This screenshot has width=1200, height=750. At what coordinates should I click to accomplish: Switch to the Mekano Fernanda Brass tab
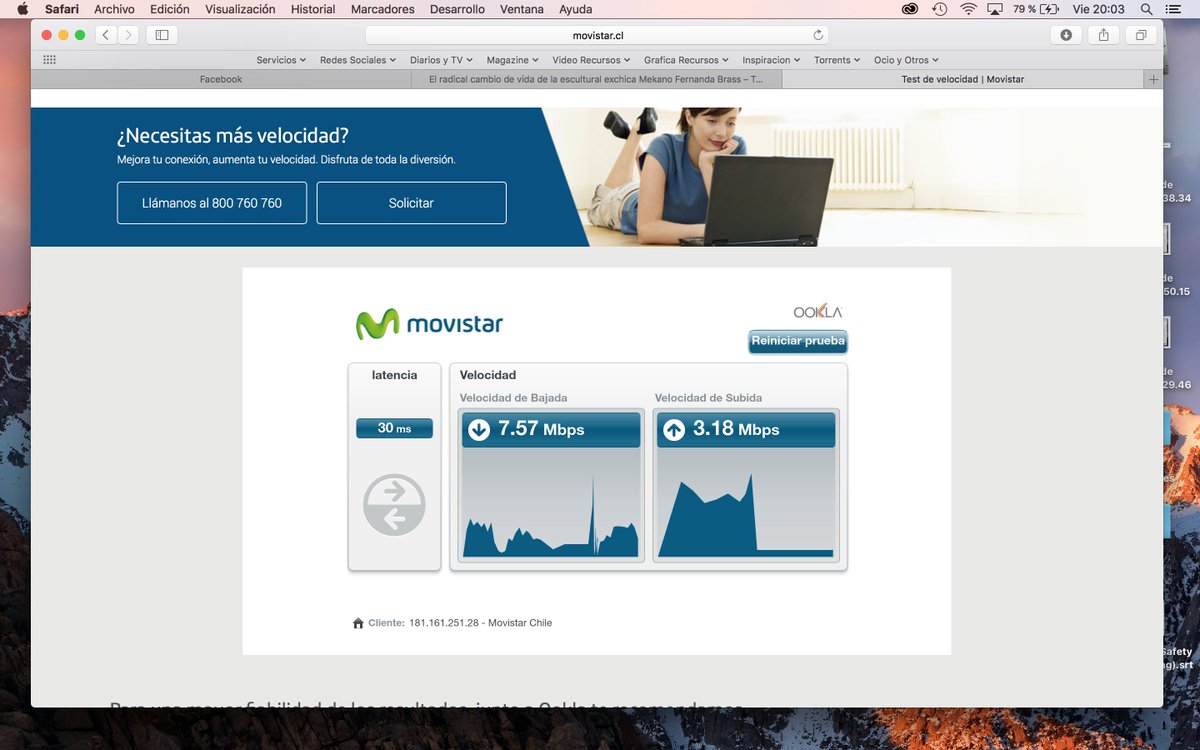[596, 79]
